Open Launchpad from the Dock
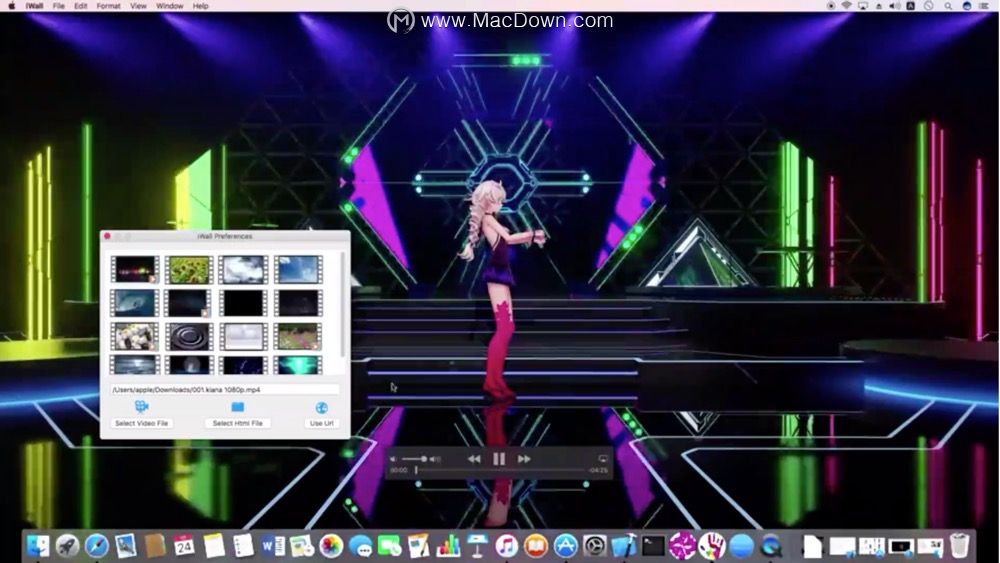This screenshot has width=1000, height=563. (67, 546)
